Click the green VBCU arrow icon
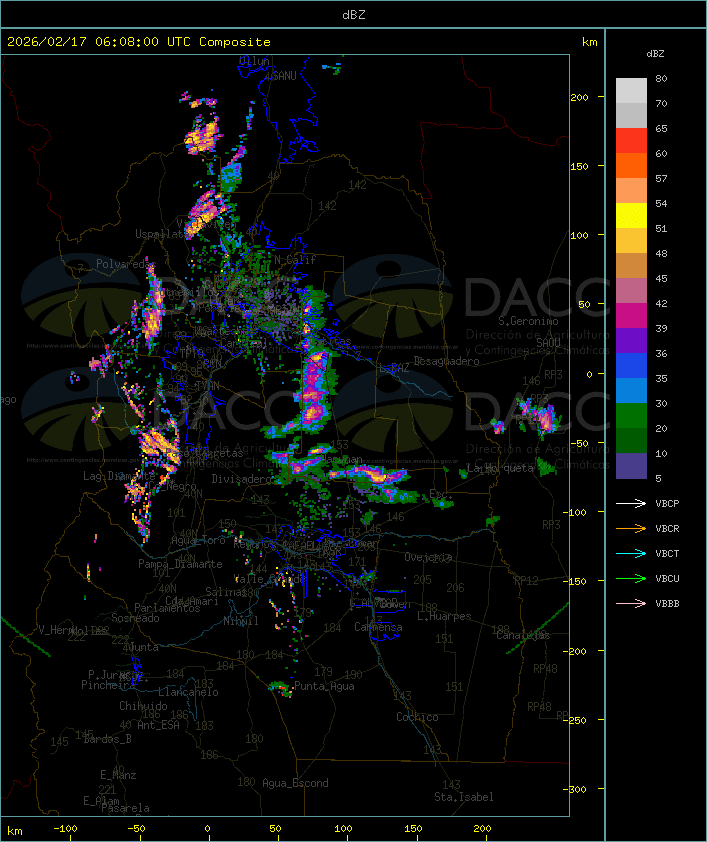This screenshot has height=842, width=707. [x=631, y=578]
